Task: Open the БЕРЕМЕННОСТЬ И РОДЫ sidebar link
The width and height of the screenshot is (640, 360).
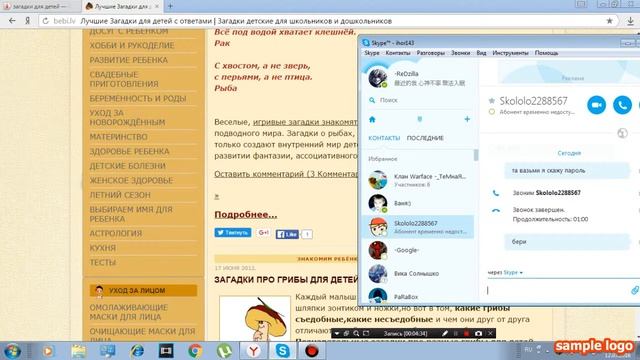Action: (138, 98)
